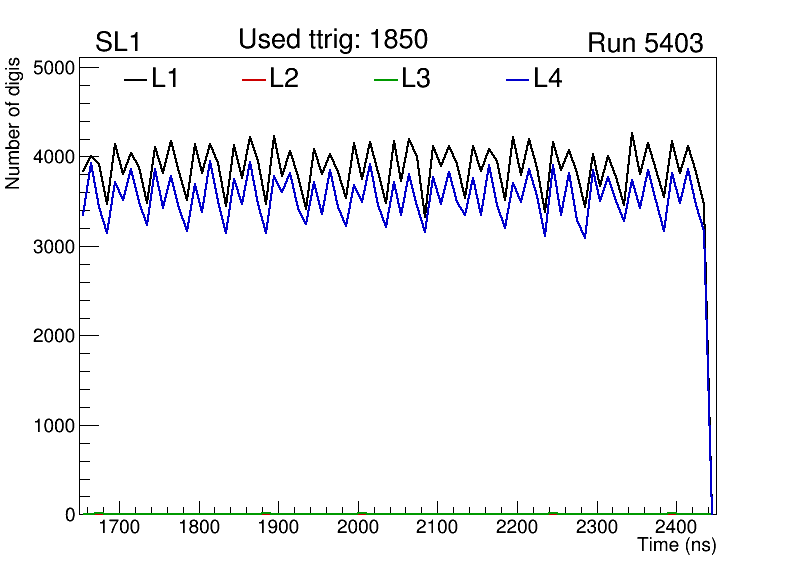Click the blue L4 legend line sample

pos(517,79)
